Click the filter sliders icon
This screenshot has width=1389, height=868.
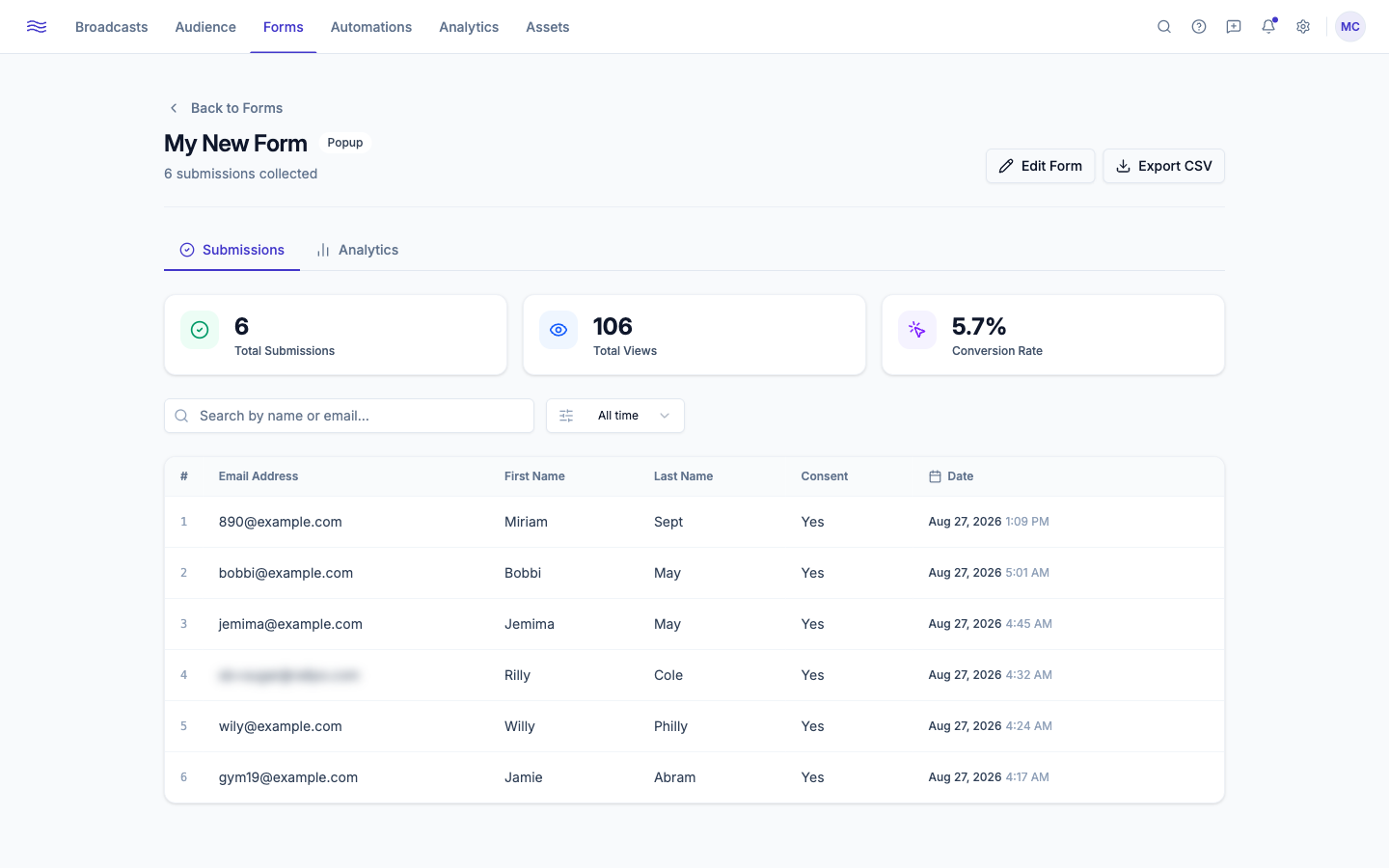click(x=566, y=416)
